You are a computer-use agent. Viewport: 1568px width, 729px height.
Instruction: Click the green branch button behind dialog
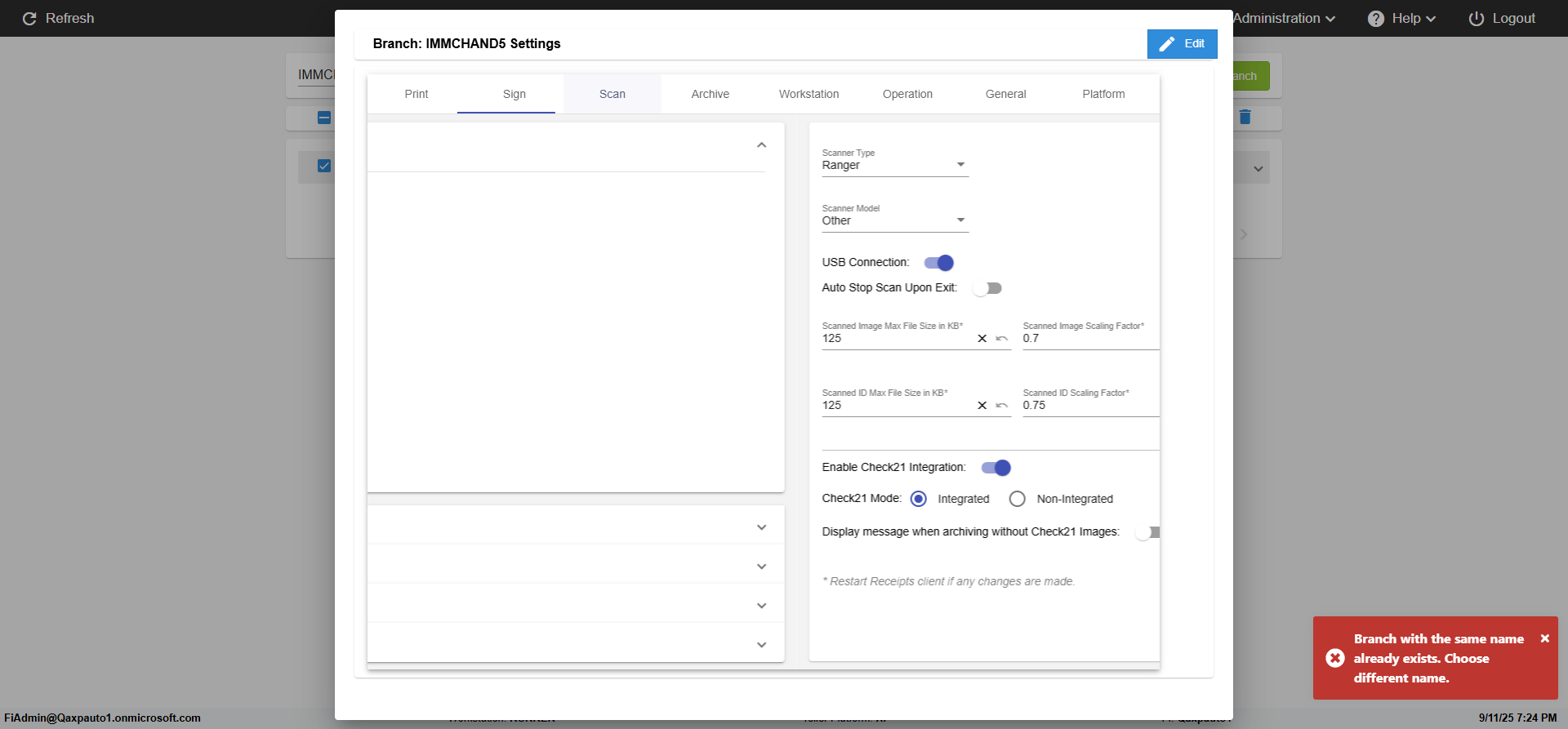point(1251,76)
